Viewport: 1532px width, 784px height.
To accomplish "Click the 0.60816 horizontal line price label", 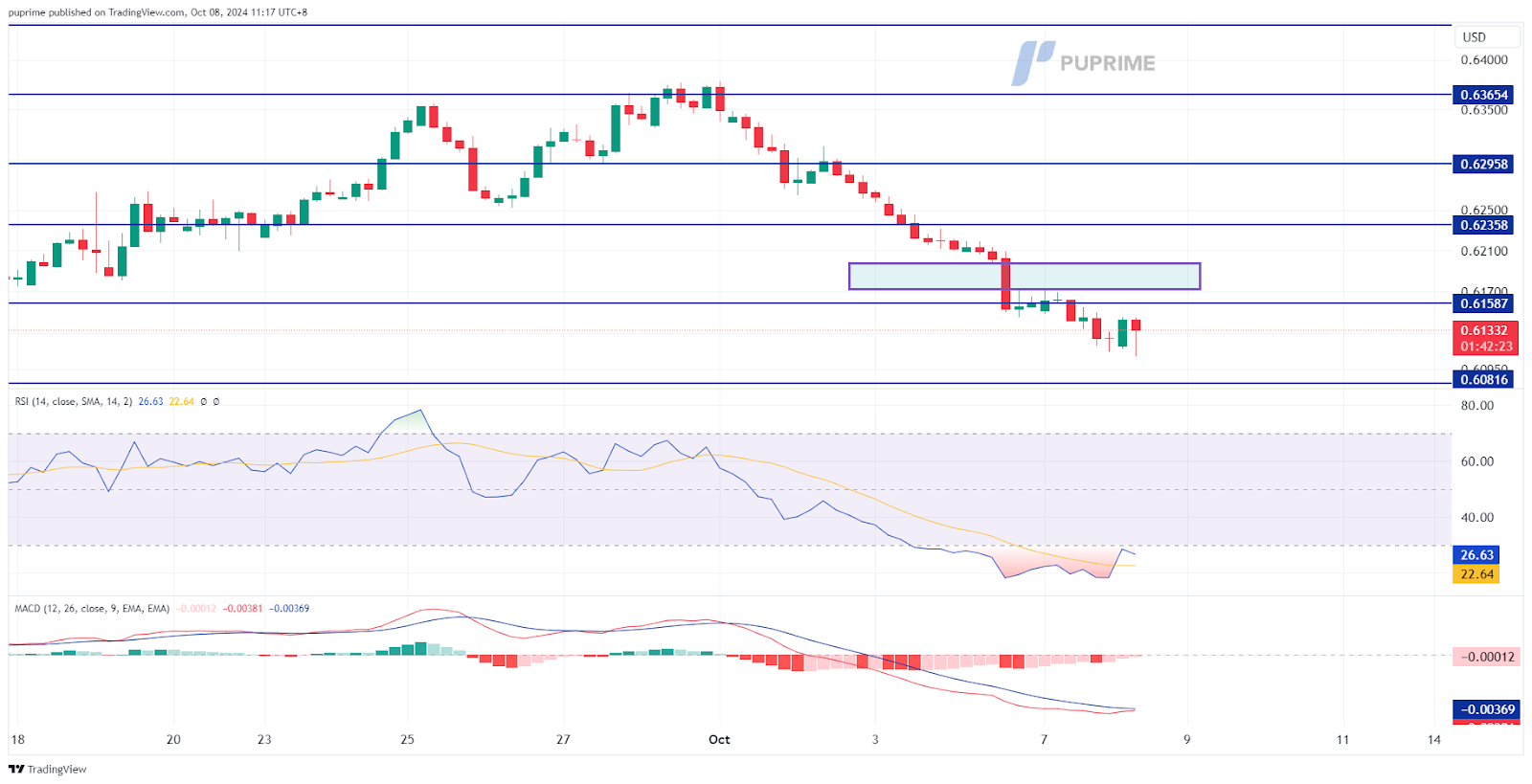I will click(1484, 379).
